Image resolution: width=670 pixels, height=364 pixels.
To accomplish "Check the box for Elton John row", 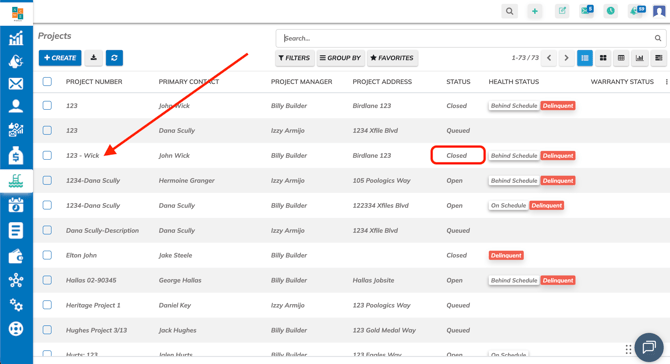I will (x=47, y=255).
